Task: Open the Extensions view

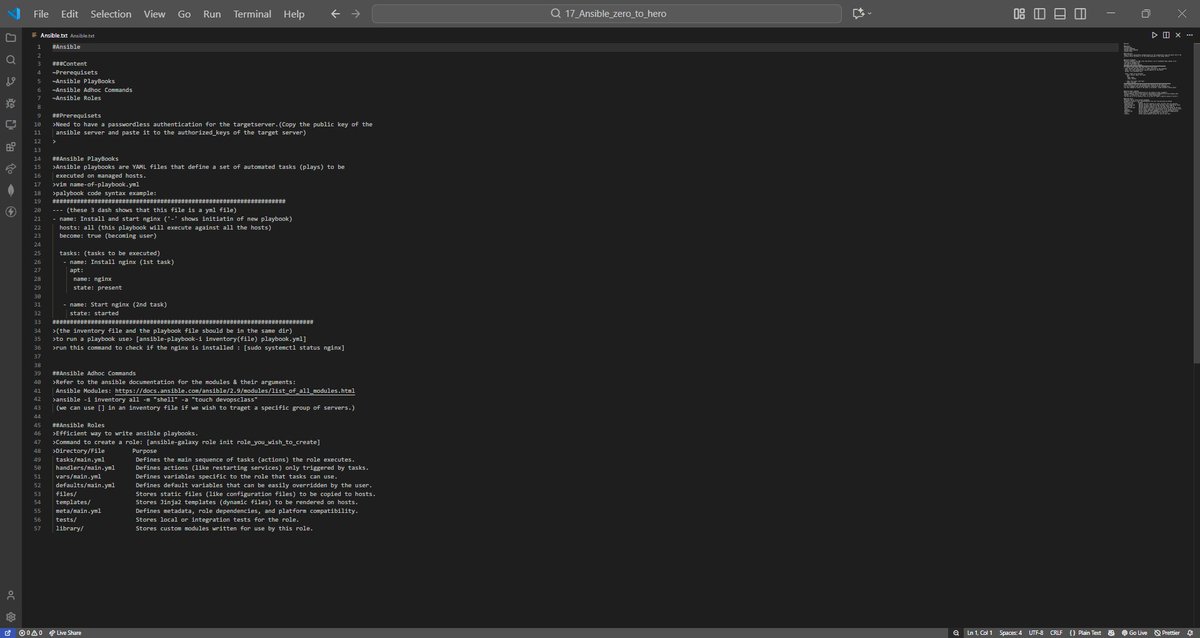Action: 10,146
